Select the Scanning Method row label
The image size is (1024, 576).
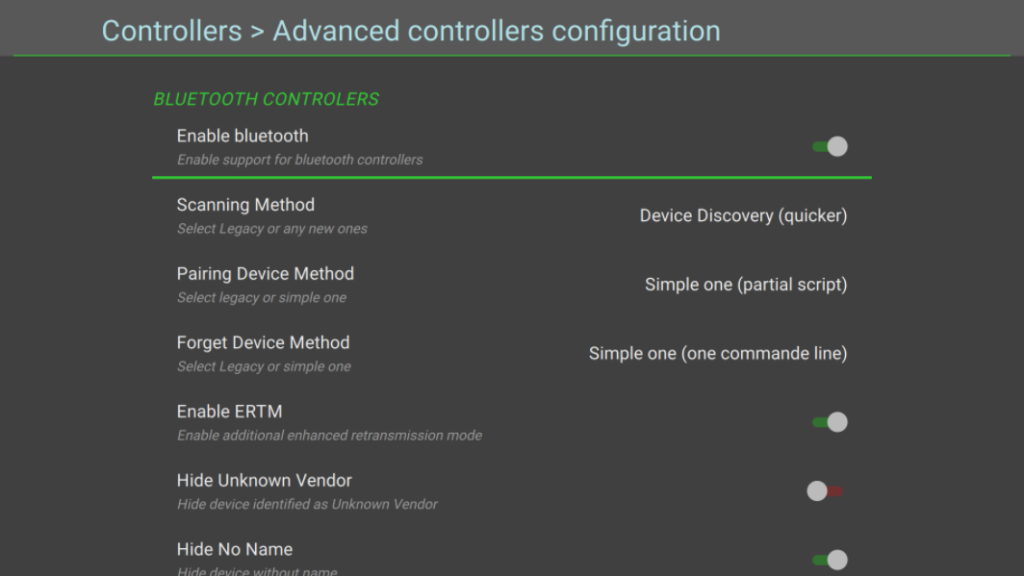coord(246,204)
